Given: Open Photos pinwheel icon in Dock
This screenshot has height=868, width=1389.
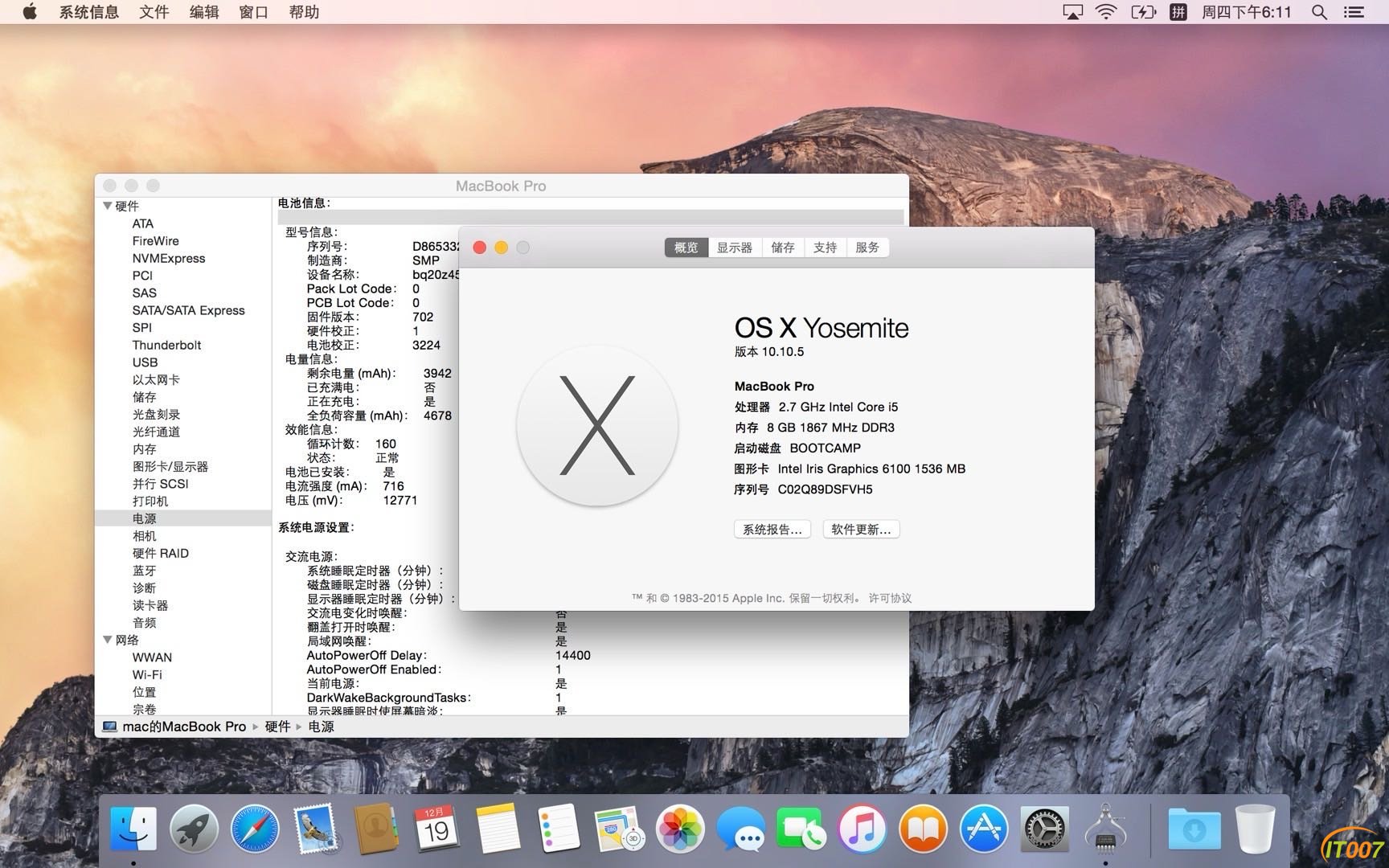Looking at the screenshot, I should pos(680,828).
